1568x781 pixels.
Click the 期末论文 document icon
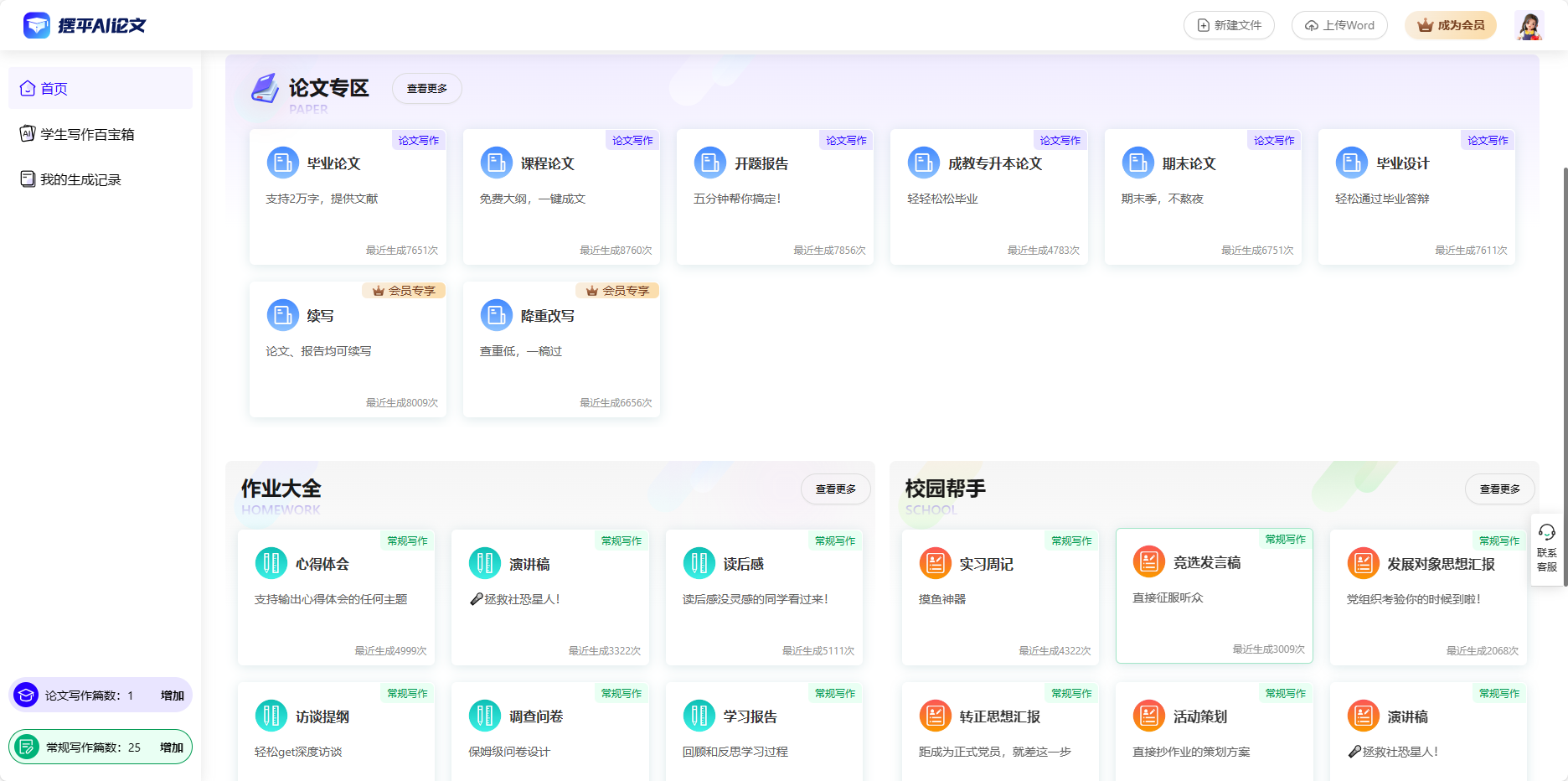pos(1138,163)
